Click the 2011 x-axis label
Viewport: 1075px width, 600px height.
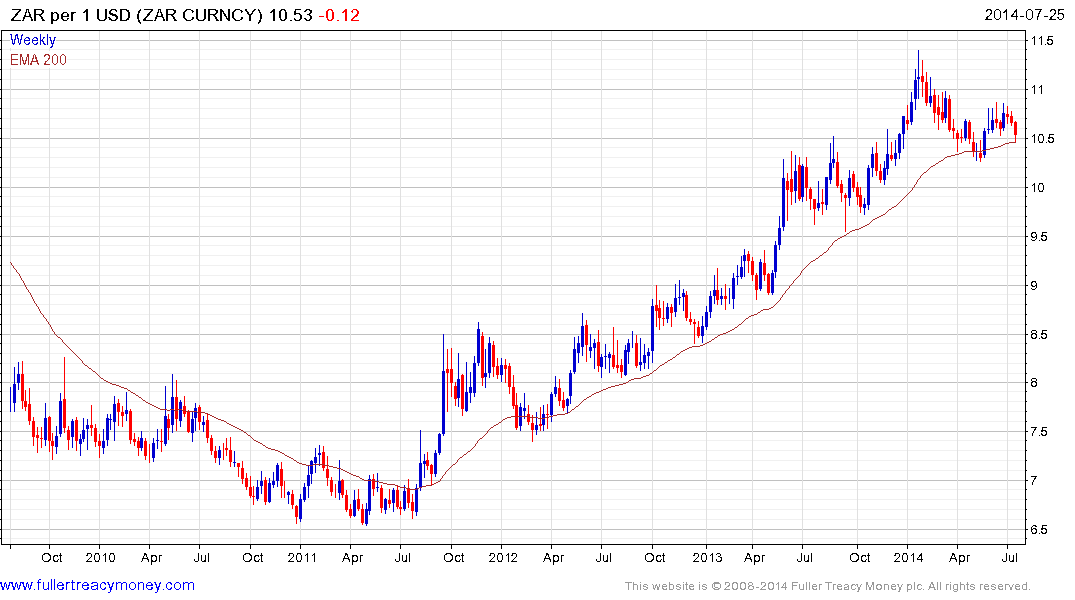pos(302,557)
